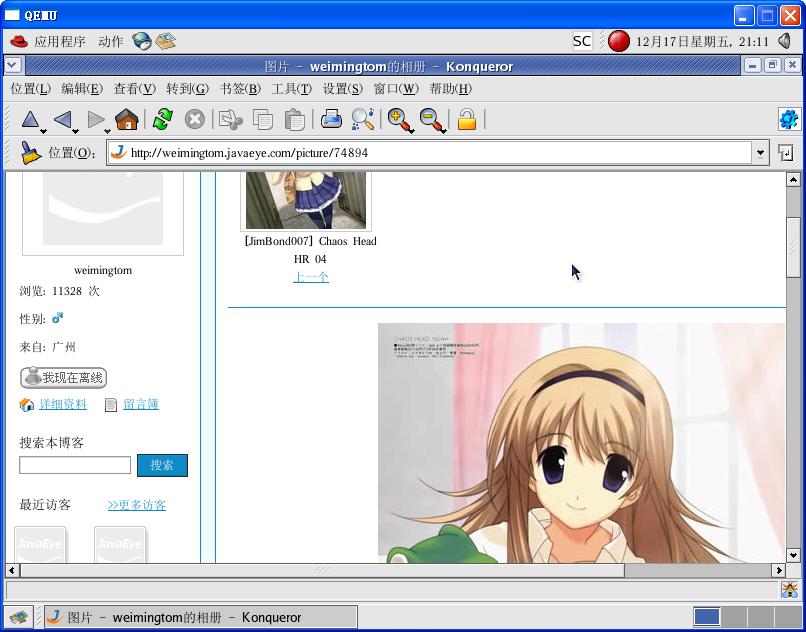Click the Chaos Head HR 04 thumbnail
The height and width of the screenshot is (632, 806).
click(306, 201)
